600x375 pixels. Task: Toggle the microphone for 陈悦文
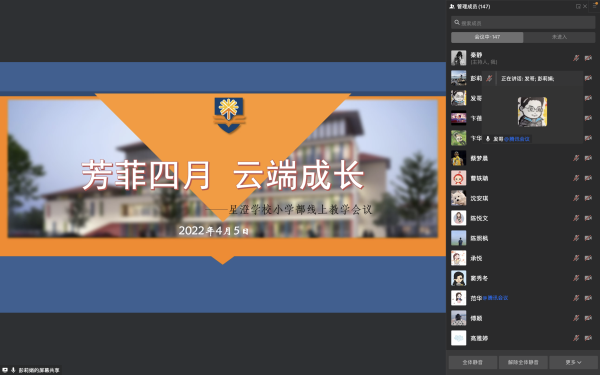coord(576,218)
